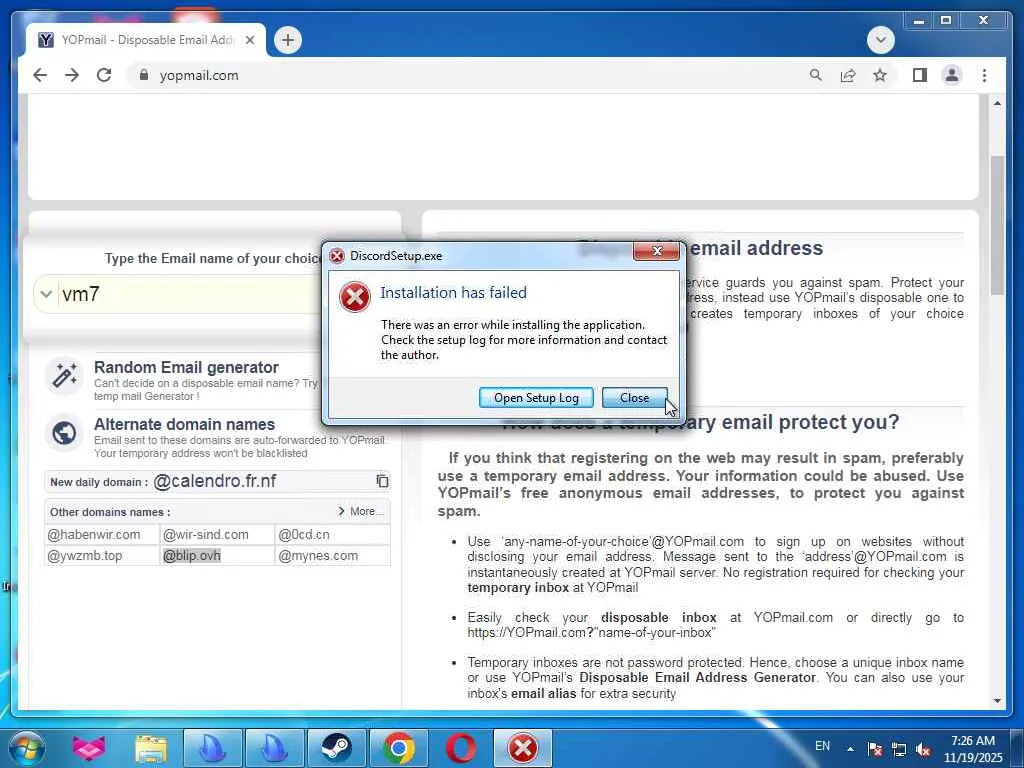1024x768 pixels.
Task: Open the muted volume tray icon
Action: point(923,749)
